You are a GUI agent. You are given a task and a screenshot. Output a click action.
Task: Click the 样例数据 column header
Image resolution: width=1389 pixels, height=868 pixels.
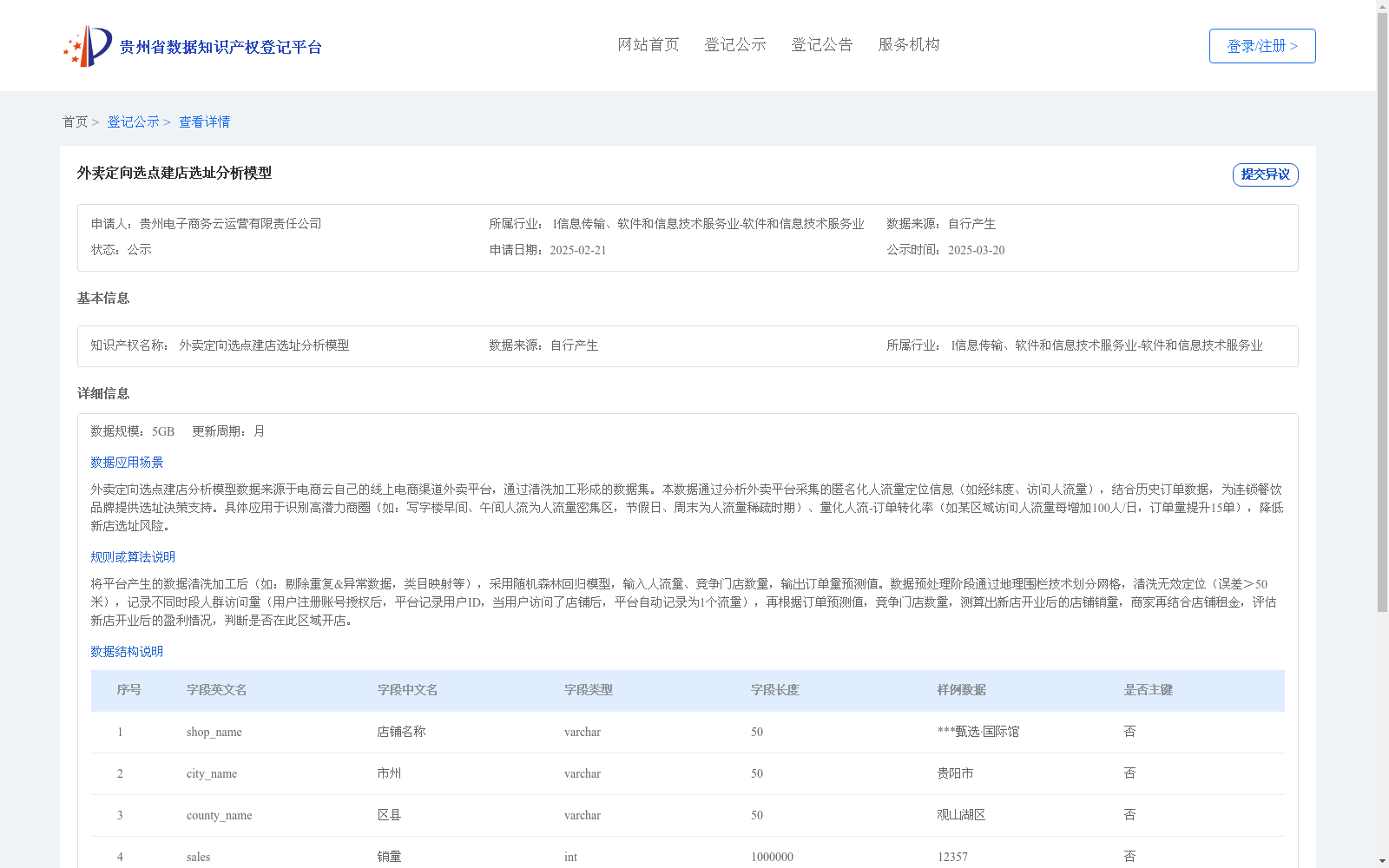pos(962,690)
